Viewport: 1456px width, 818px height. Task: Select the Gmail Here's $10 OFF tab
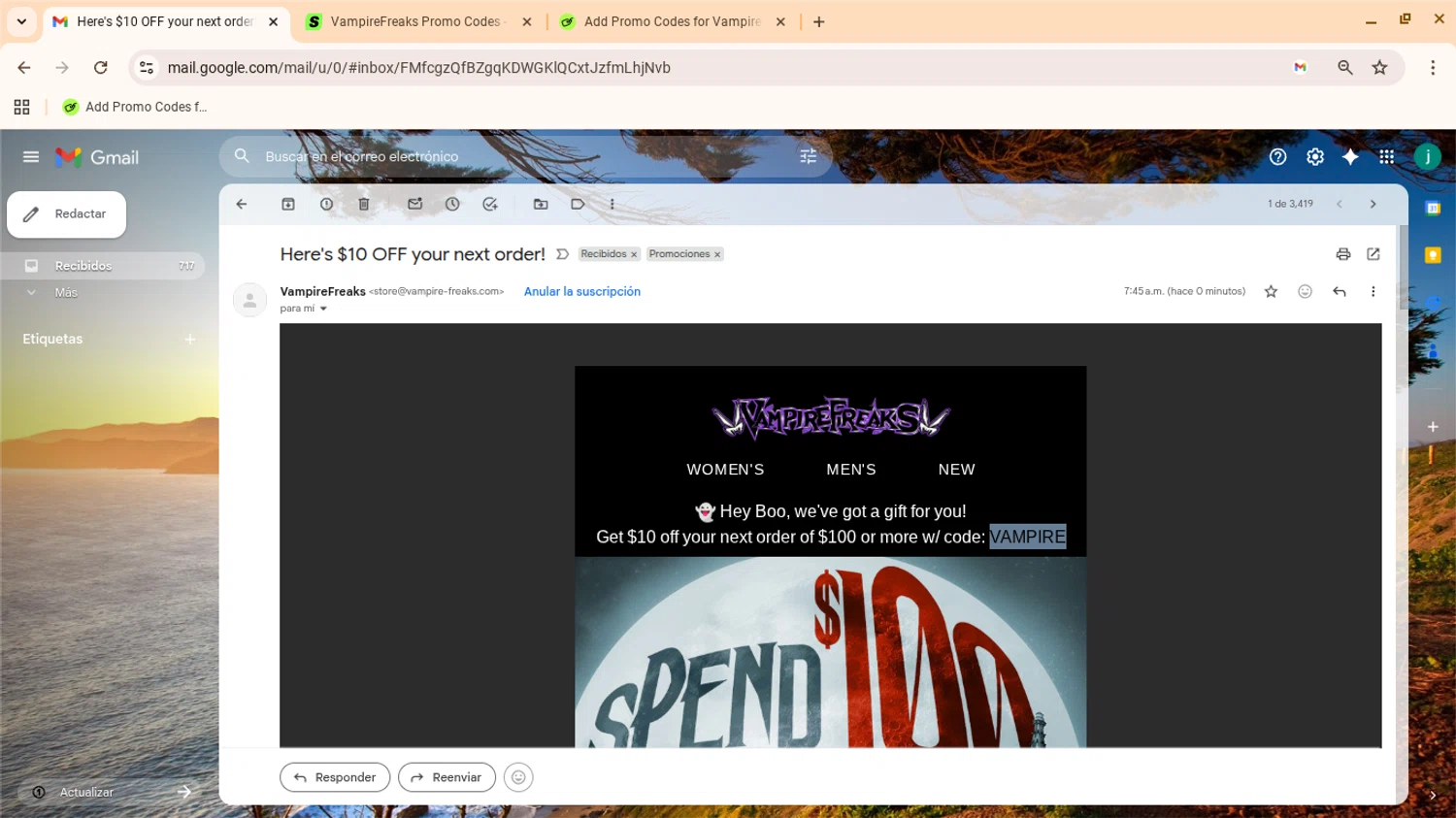pos(165,21)
